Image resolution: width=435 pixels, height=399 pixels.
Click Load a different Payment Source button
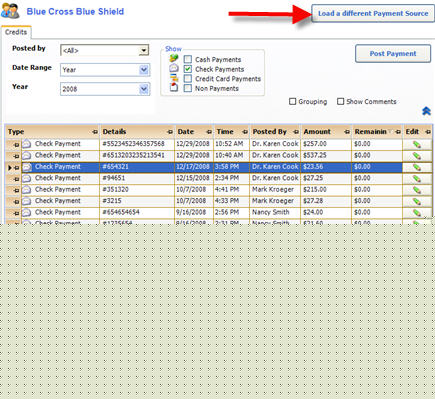pos(373,13)
